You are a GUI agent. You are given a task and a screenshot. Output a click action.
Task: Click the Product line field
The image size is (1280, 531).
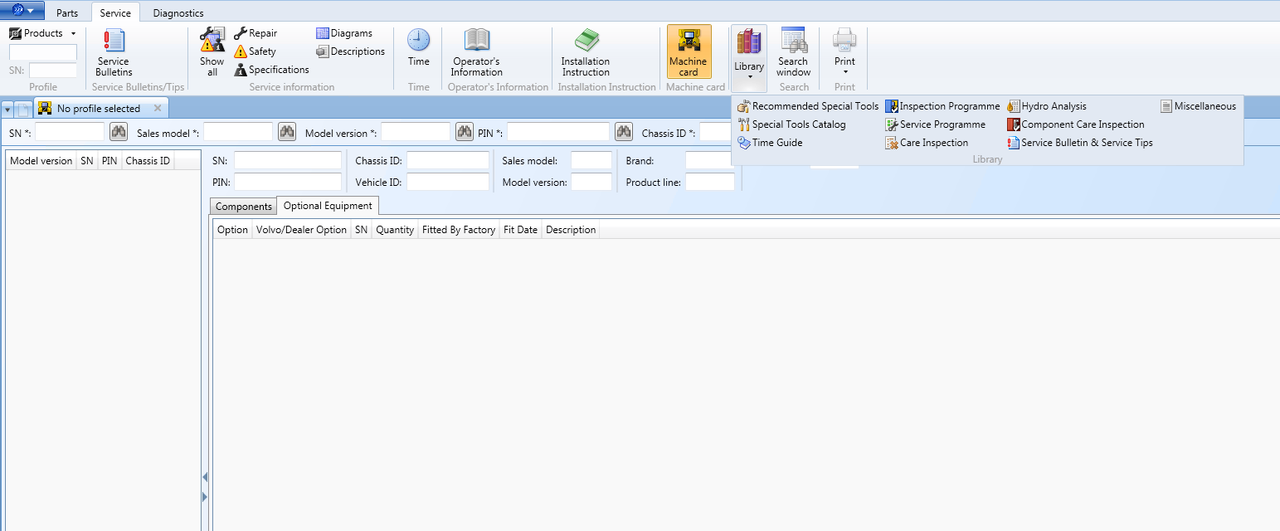click(710, 182)
